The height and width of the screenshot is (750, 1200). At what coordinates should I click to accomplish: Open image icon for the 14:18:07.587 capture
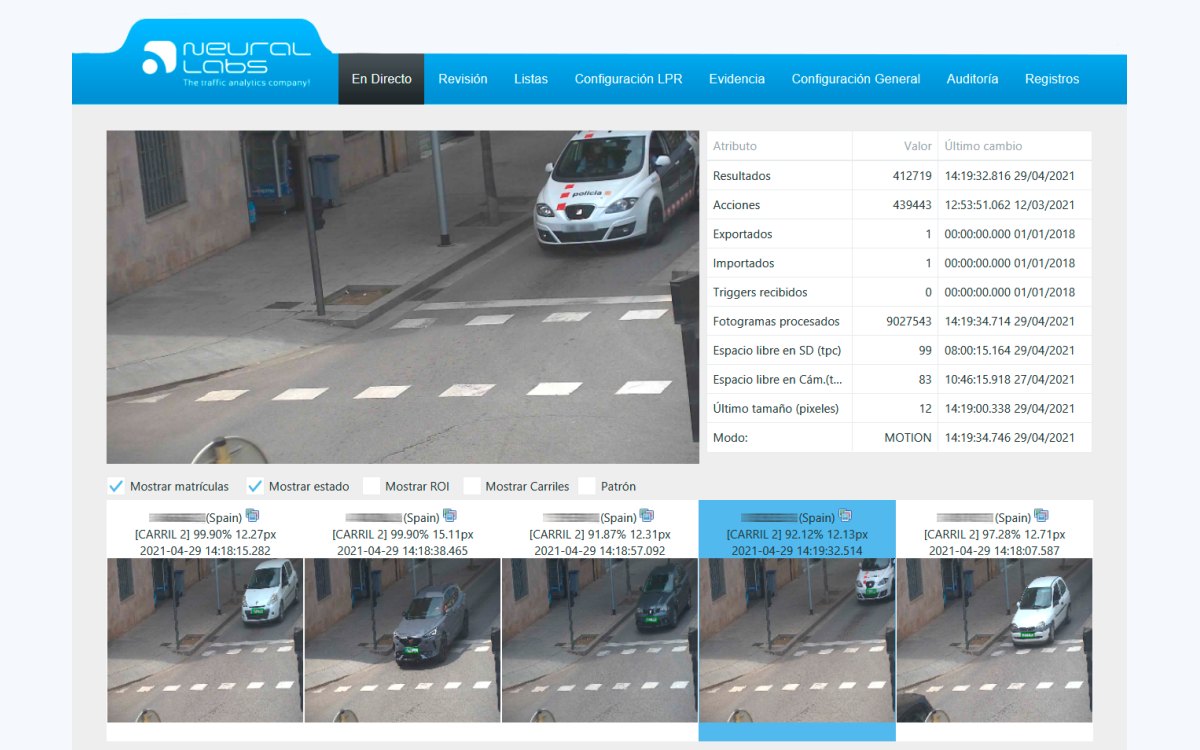click(x=1041, y=515)
